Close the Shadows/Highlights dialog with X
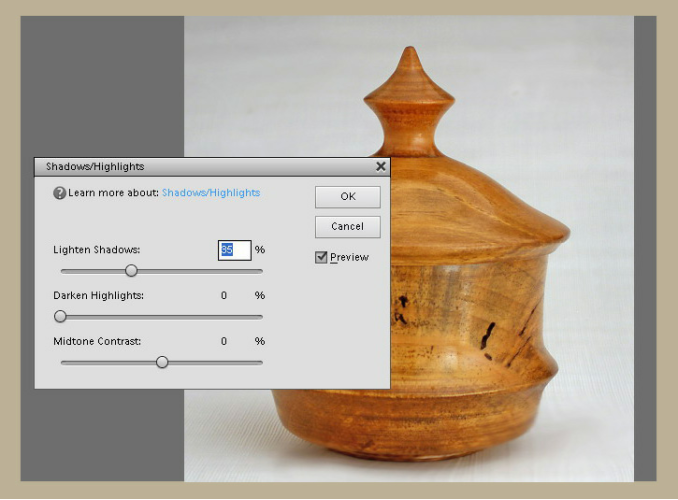The image size is (678, 500). pyautogui.click(x=380, y=167)
